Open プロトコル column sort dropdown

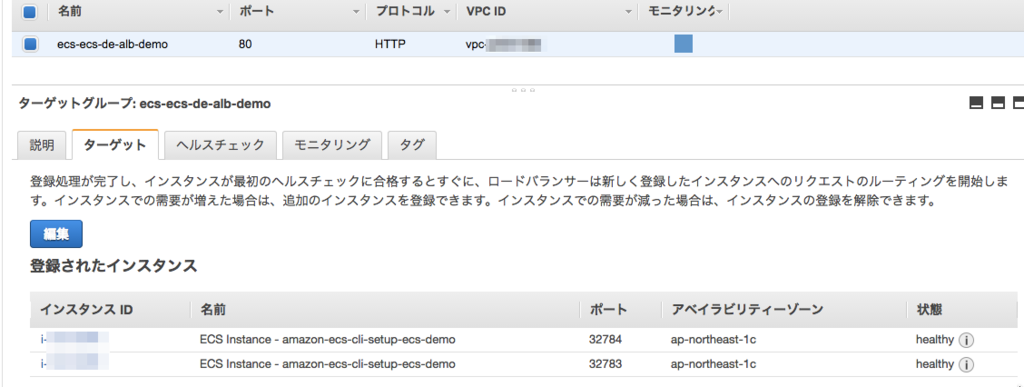447,12
